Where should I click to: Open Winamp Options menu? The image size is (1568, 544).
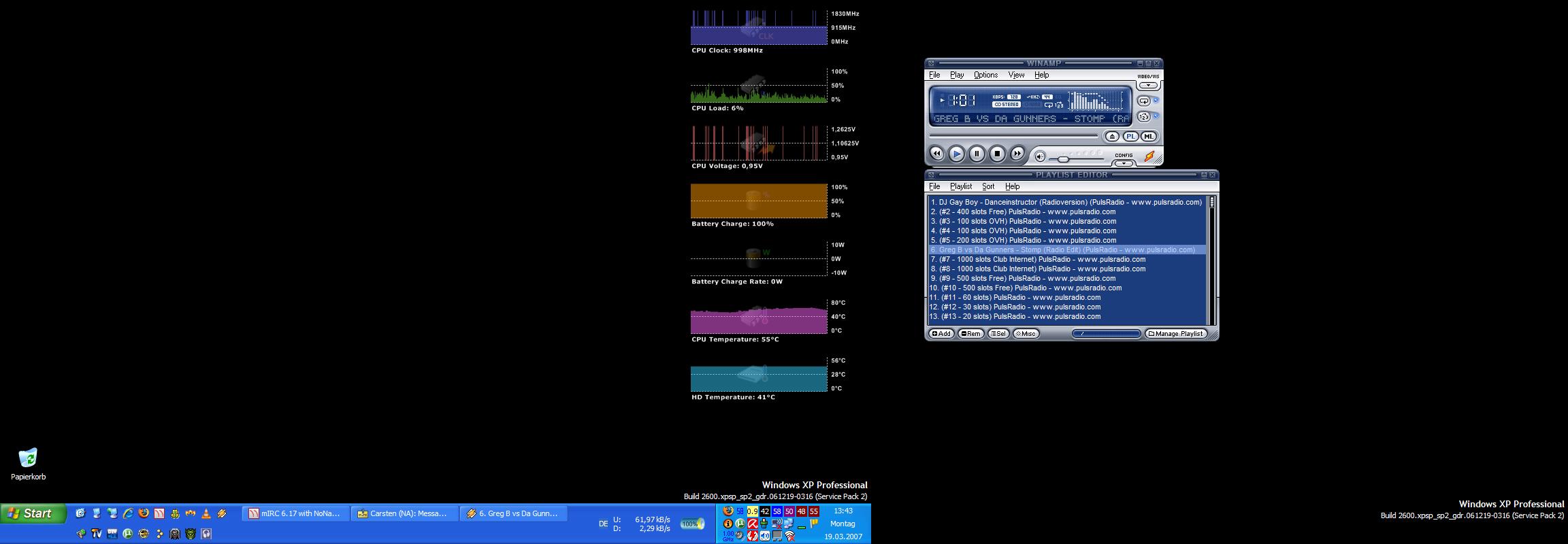pos(985,75)
